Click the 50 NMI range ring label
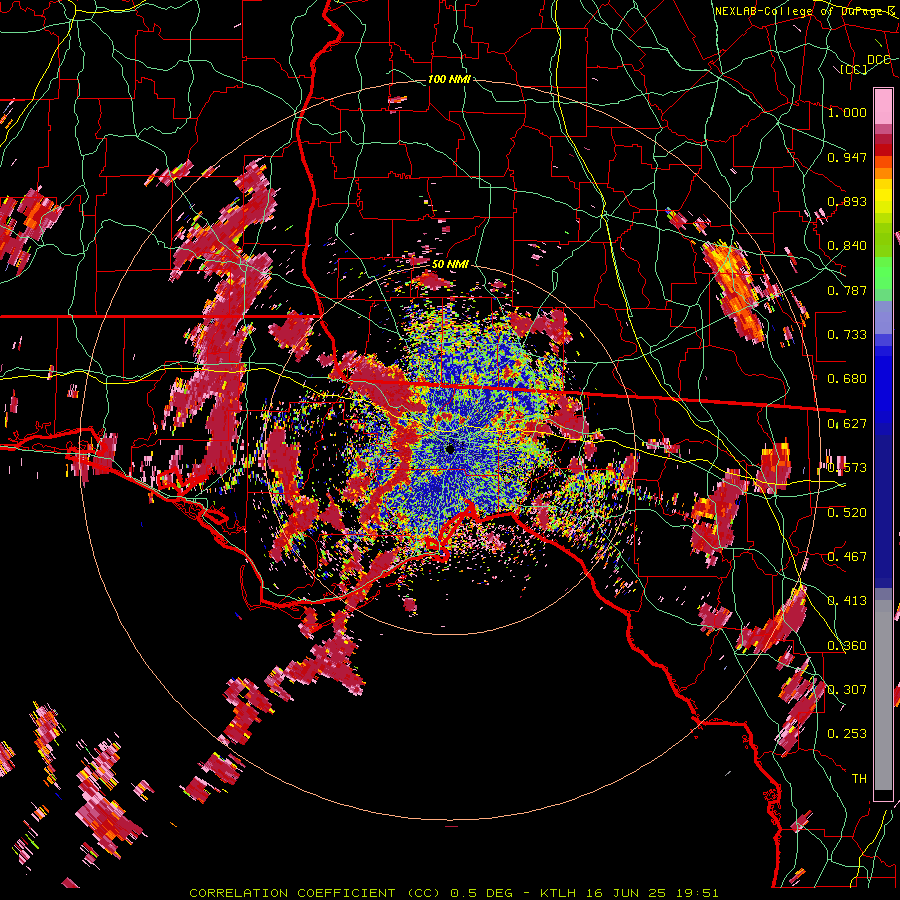Viewport: 900px width, 900px height. (449, 264)
